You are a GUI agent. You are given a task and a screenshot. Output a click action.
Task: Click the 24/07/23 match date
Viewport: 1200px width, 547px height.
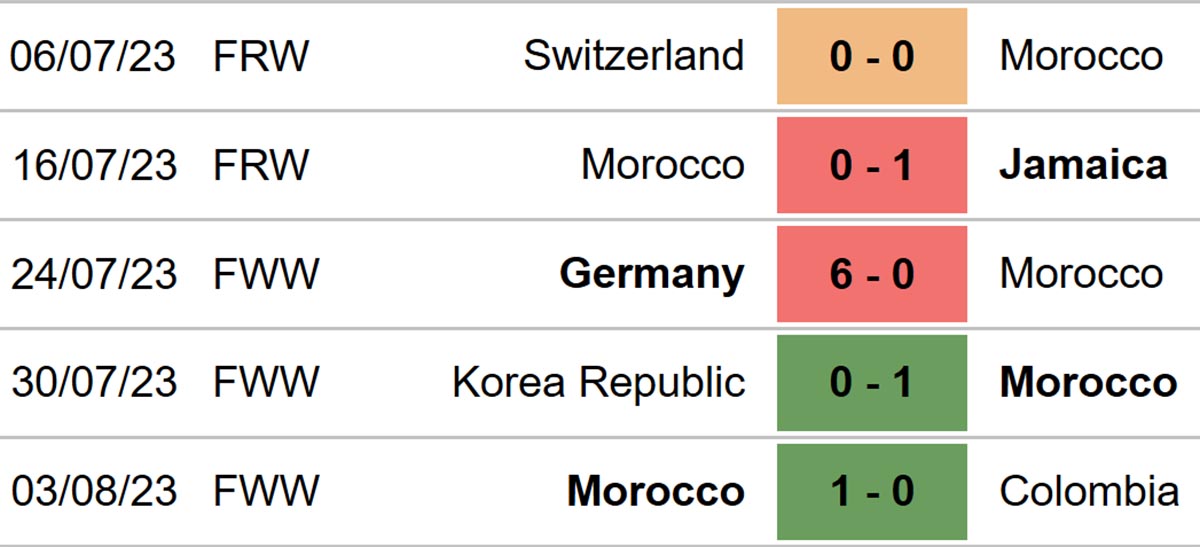coord(94,274)
